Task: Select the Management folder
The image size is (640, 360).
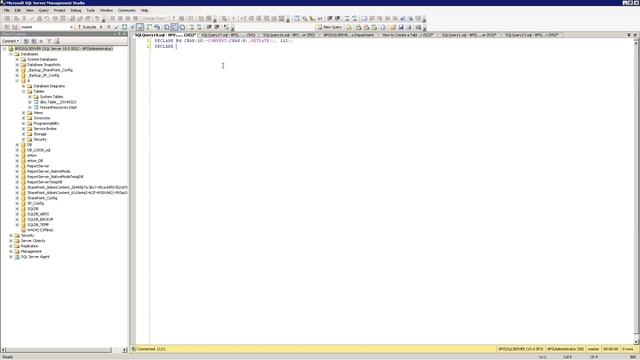Action: [31, 251]
